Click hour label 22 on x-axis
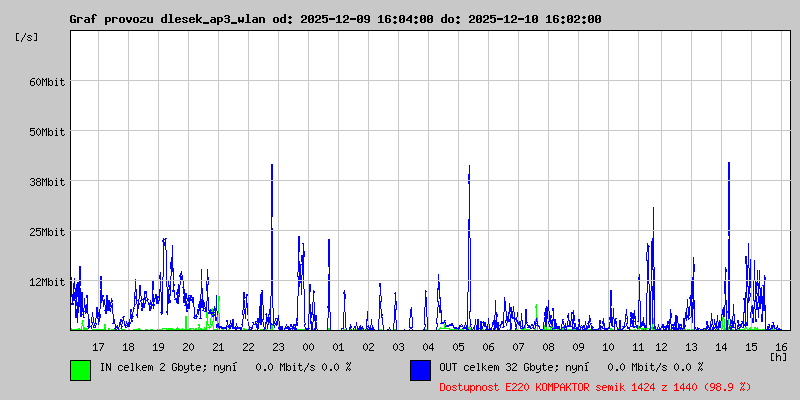The image size is (800, 400). tap(248, 347)
